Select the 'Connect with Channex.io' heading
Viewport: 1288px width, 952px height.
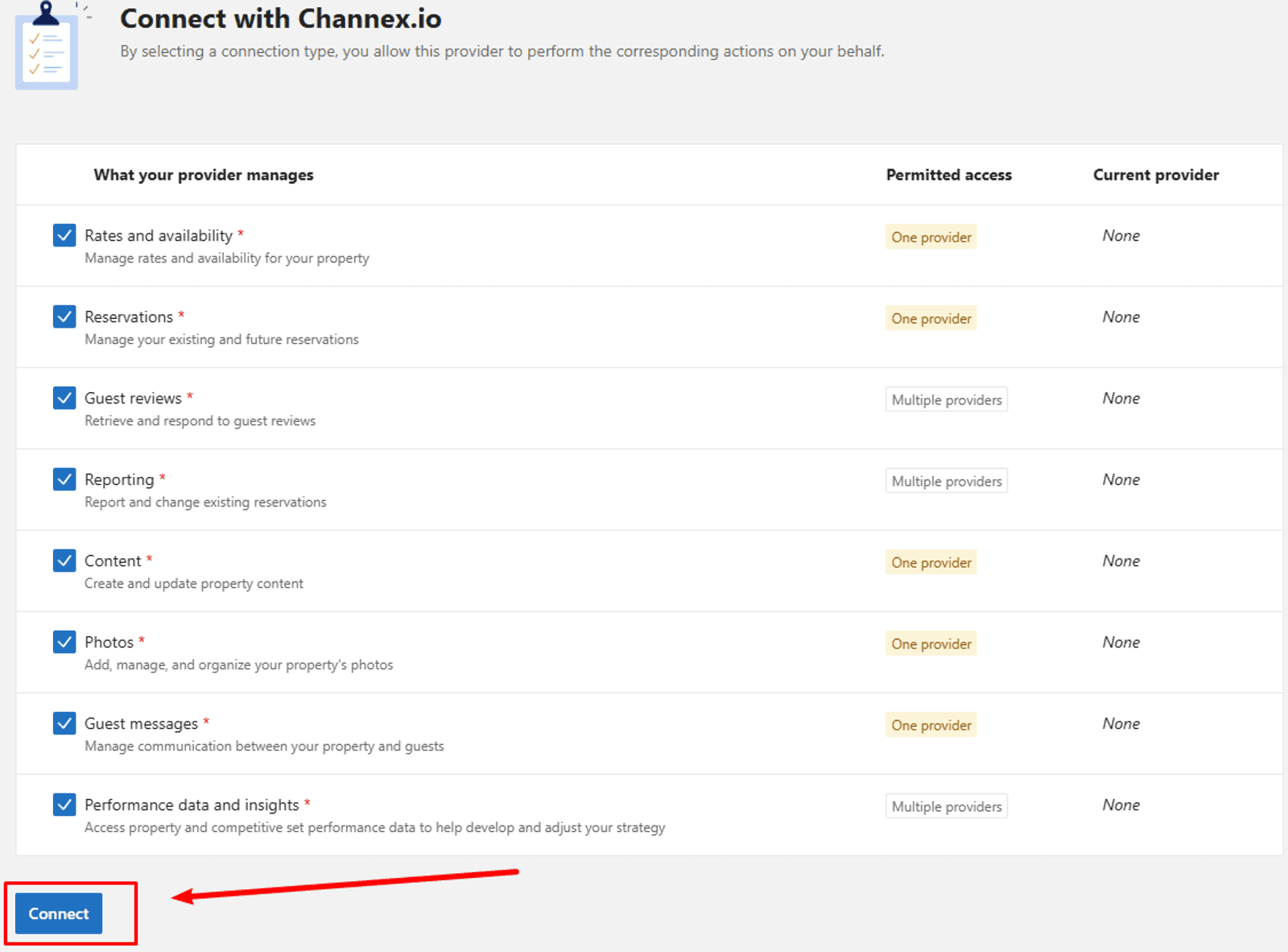click(281, 19)
